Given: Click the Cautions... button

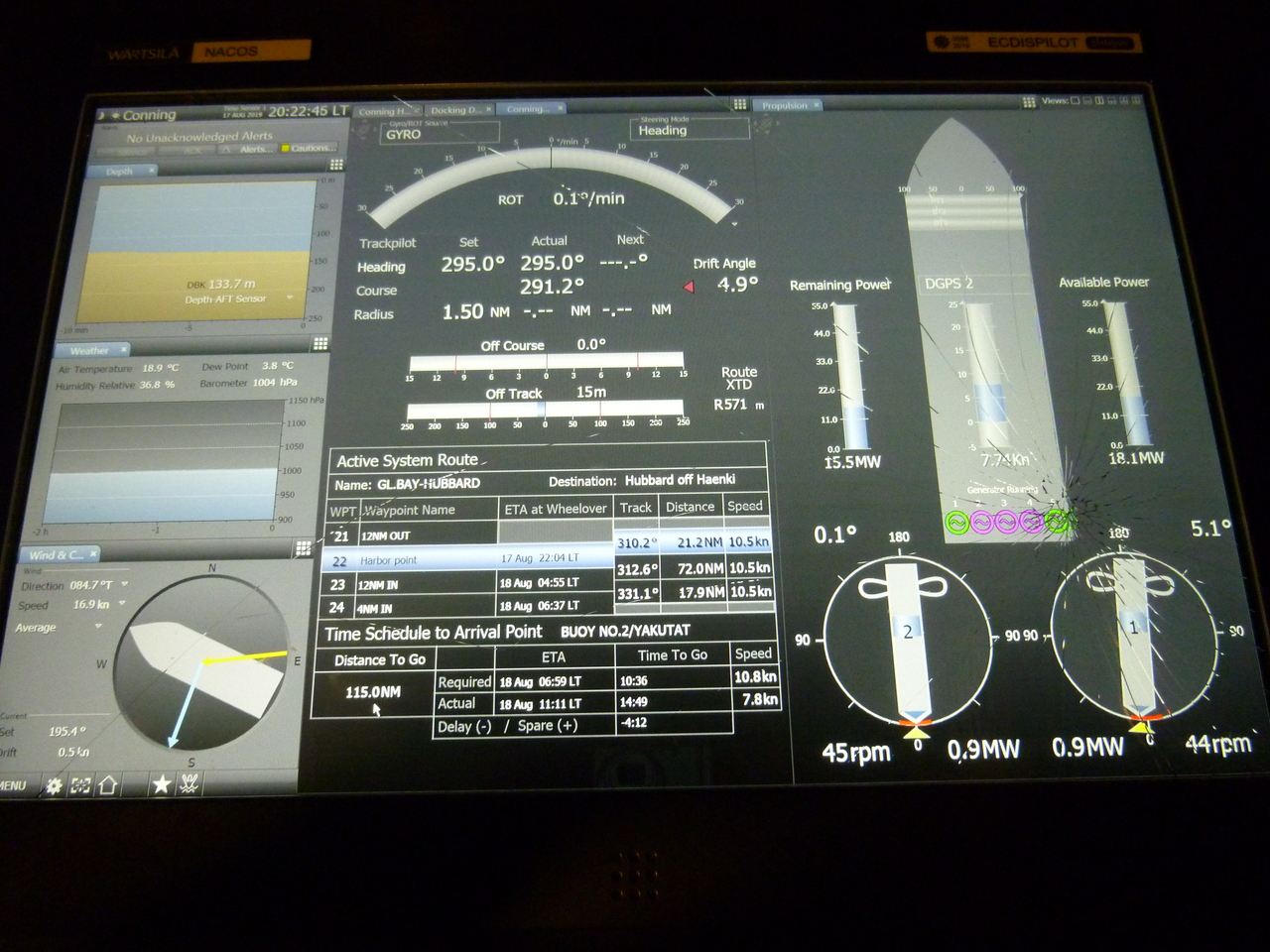Looking at the screenshot, I should coord(310,149).
